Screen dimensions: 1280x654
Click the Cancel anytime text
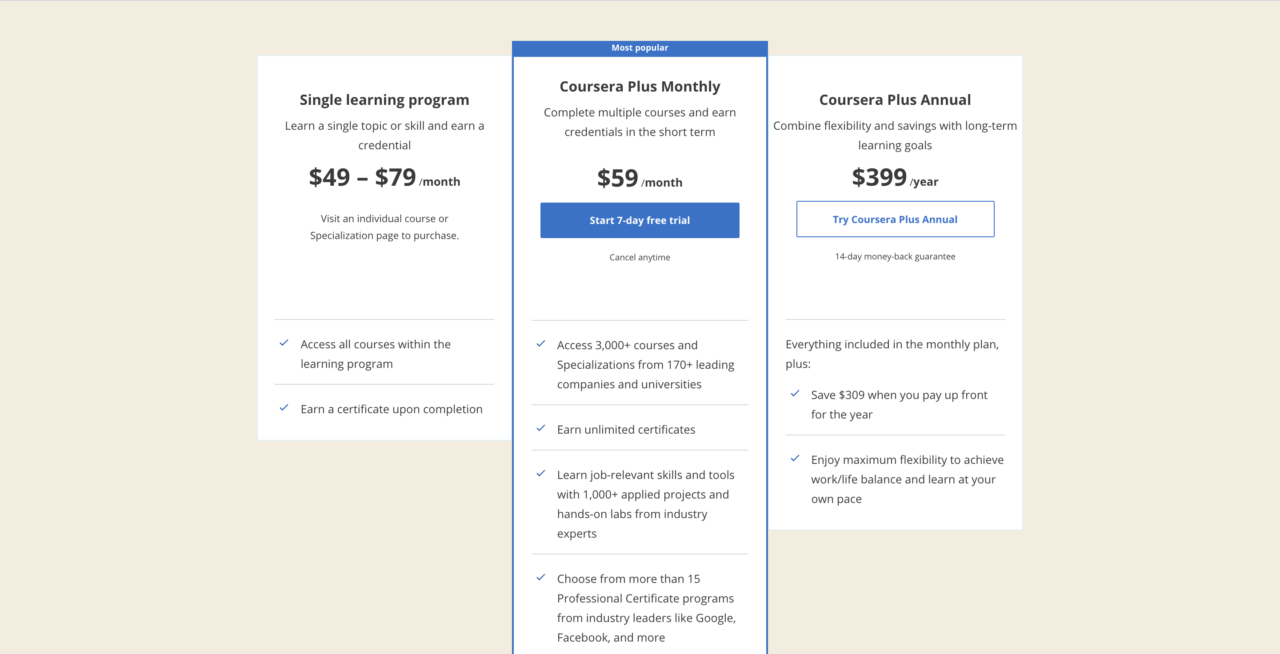(x=640, y=258)
